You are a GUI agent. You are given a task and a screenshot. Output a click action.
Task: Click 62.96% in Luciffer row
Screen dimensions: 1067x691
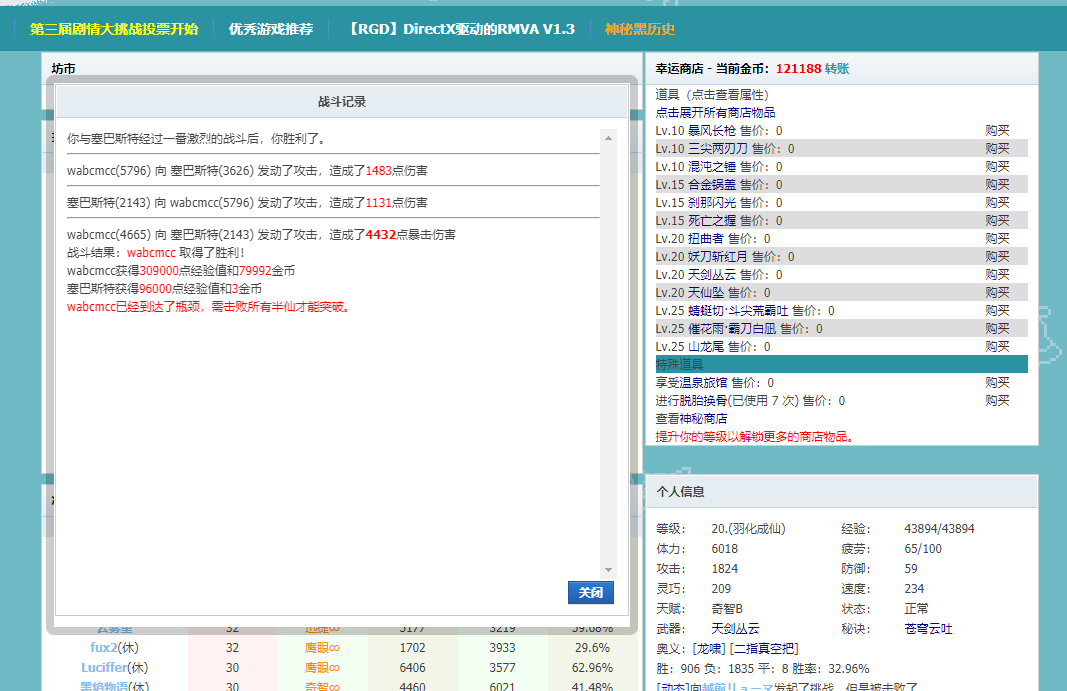point(592,668)
